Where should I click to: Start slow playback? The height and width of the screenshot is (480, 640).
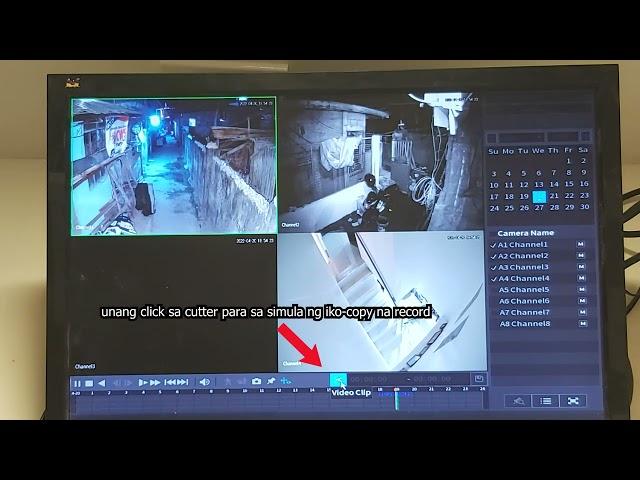pyautogui.click(x=142, y=382)
